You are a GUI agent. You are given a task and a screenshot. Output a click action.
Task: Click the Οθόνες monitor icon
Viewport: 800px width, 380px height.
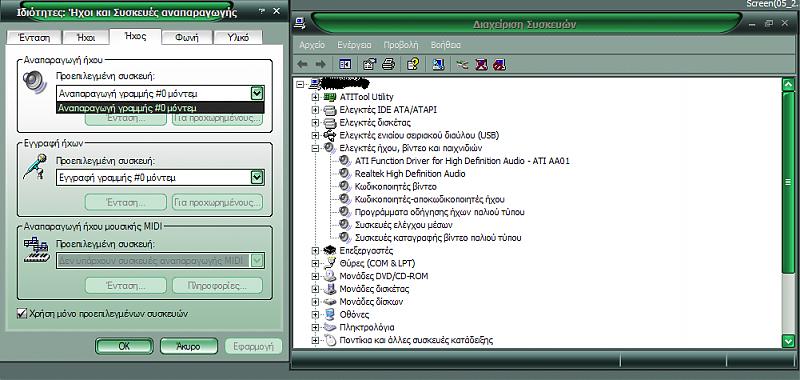[x=330, y=314]
